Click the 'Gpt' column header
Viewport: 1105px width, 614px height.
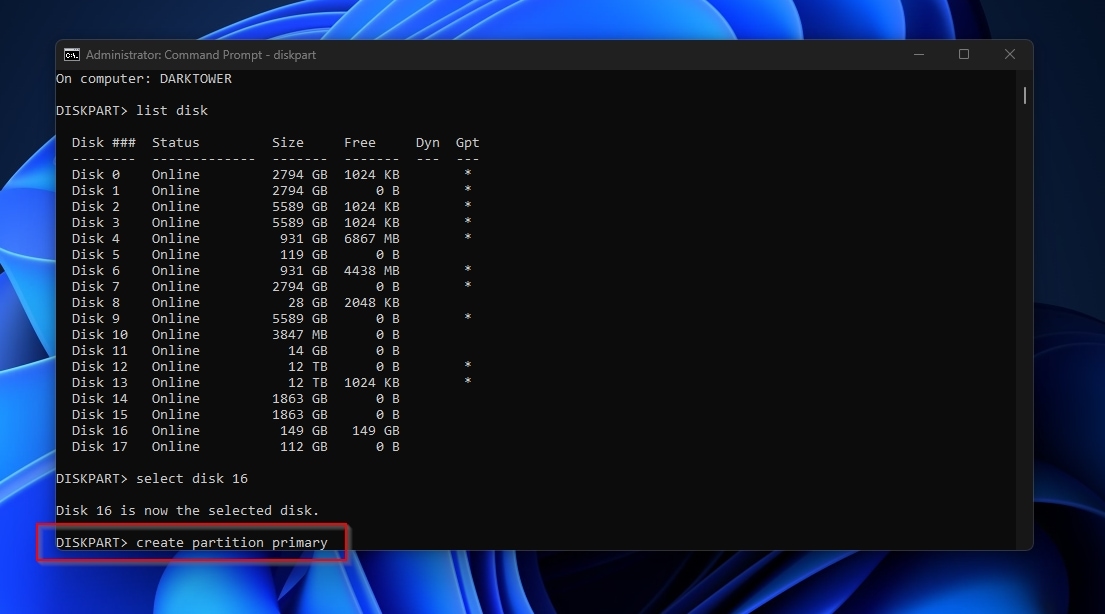click(467, 142)
